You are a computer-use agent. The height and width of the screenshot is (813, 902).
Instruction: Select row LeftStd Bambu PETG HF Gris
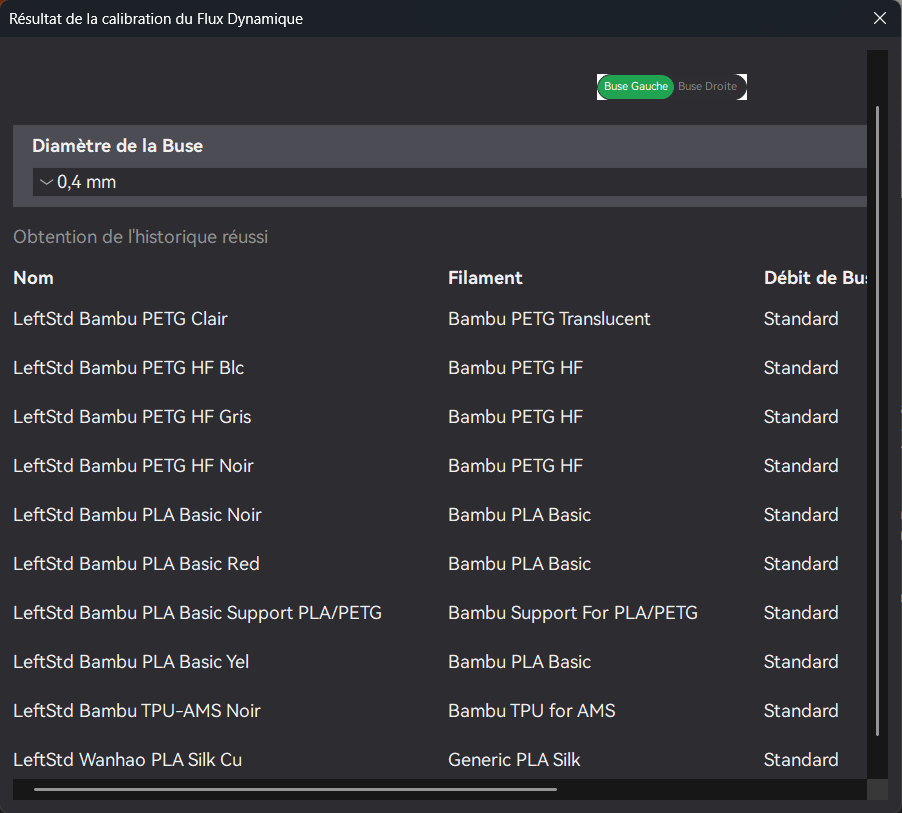pyautogui.click(x=439, y=417)
